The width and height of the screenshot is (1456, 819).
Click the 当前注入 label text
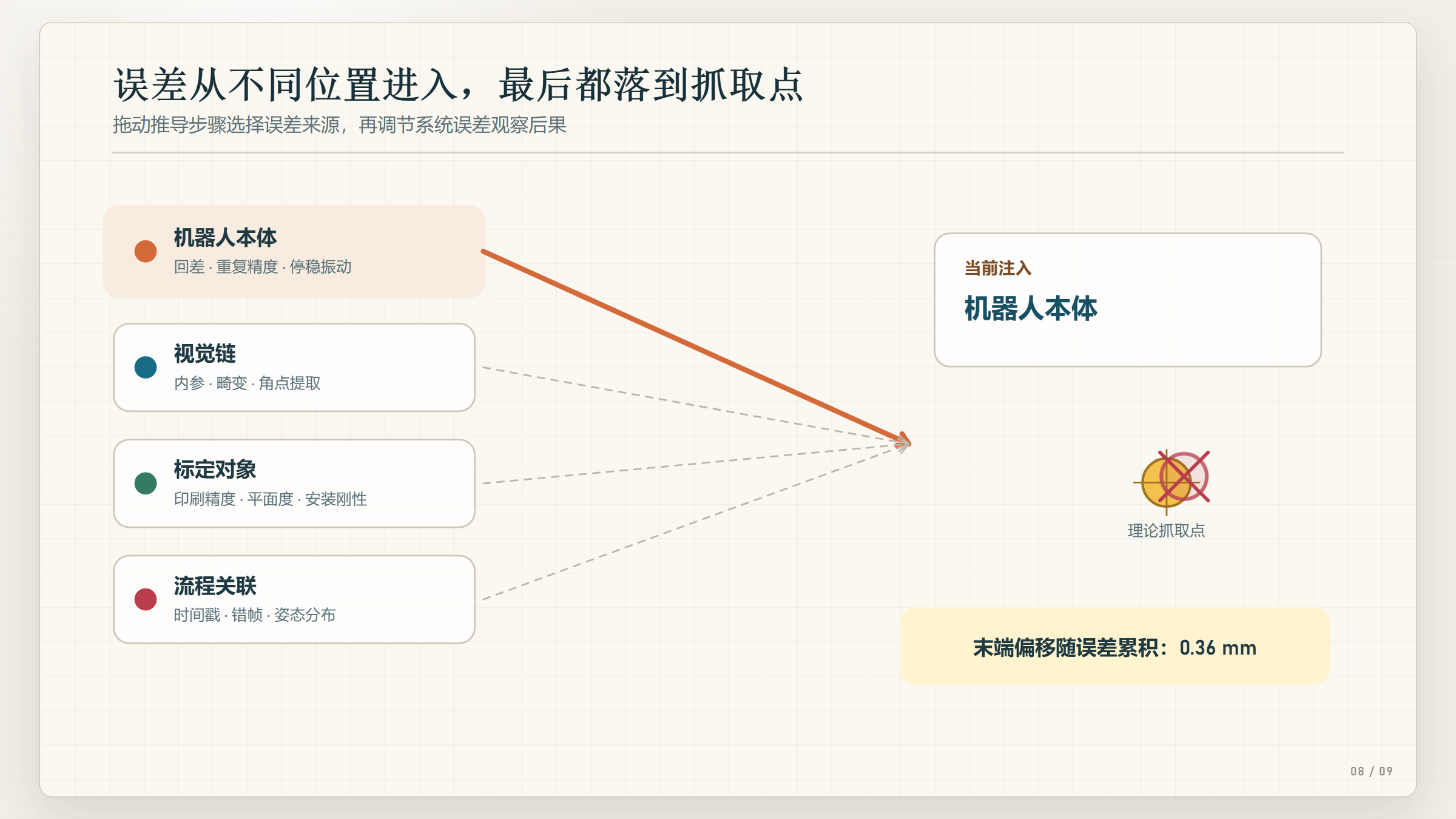[998, 268]
